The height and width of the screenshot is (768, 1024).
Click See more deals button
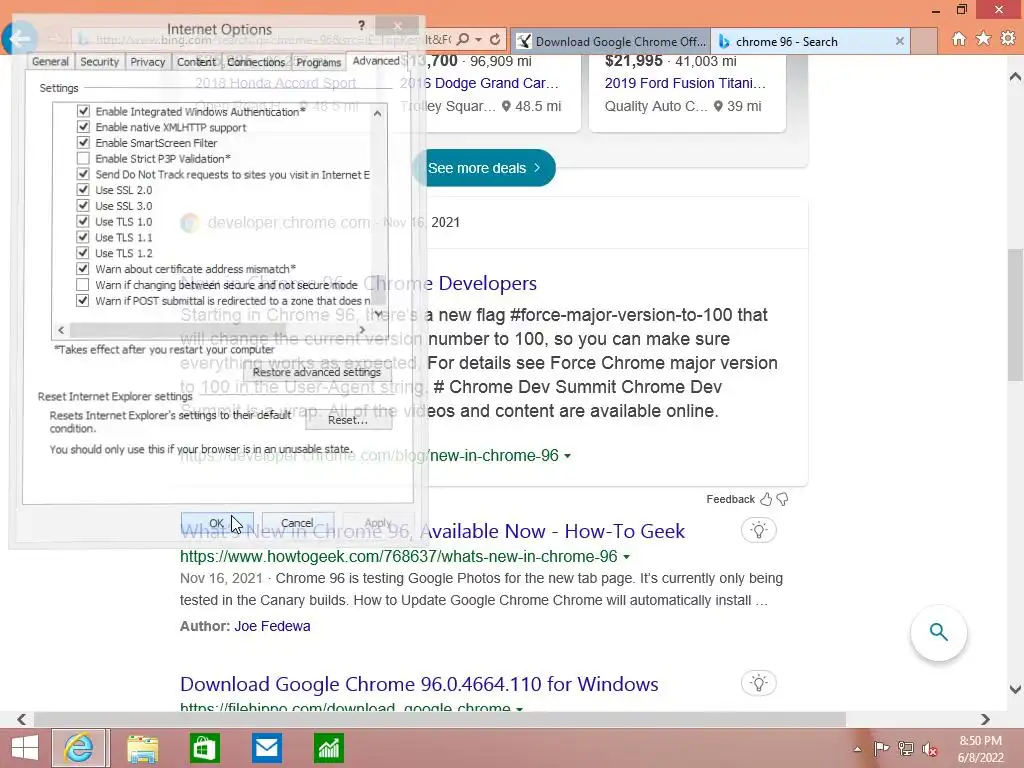[x=484, y=168]
